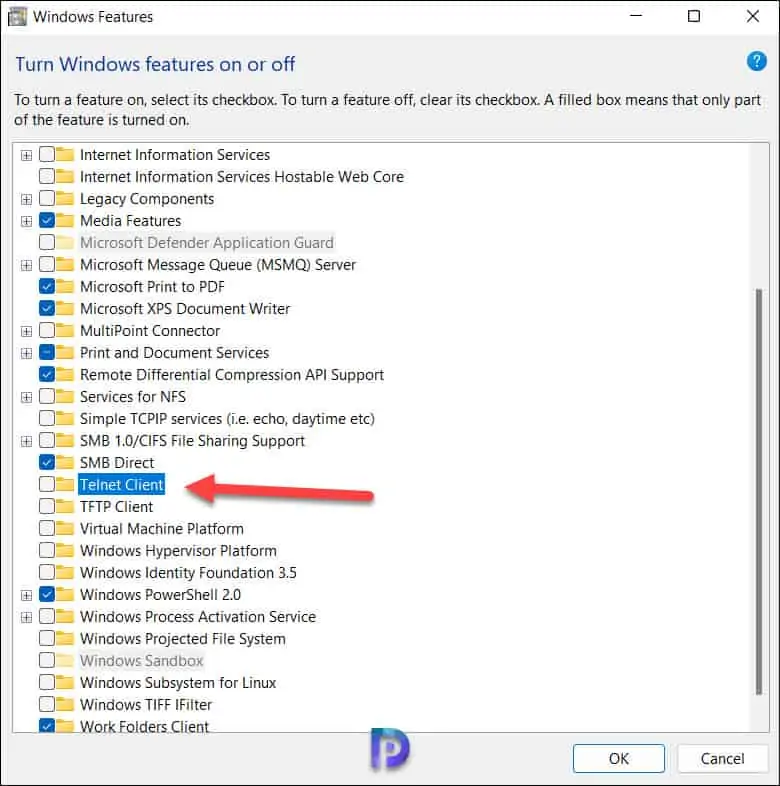Uncheck Microsoft XPS Document Writer checkbox
Viewport: 780px width, 786px height.
[x=47, y=308]
